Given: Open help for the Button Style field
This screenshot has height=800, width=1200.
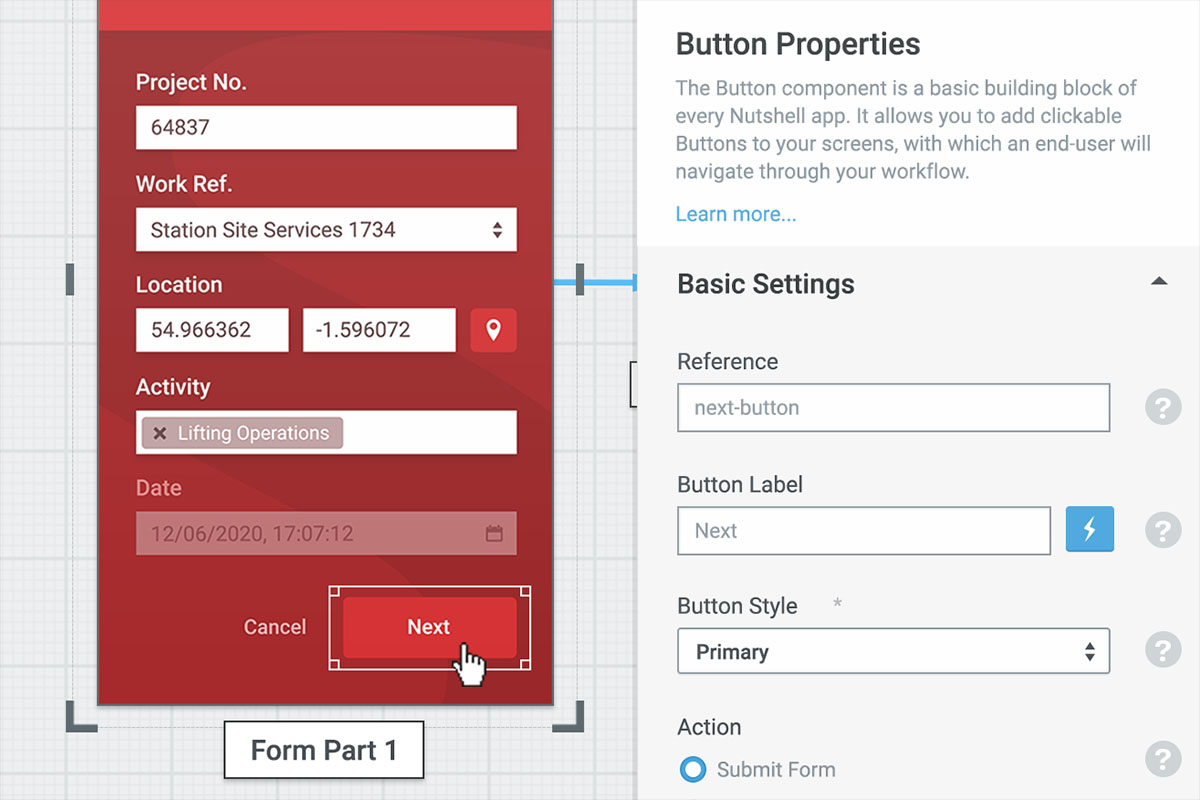Looking at the screenshot, I should (1162, 651).
